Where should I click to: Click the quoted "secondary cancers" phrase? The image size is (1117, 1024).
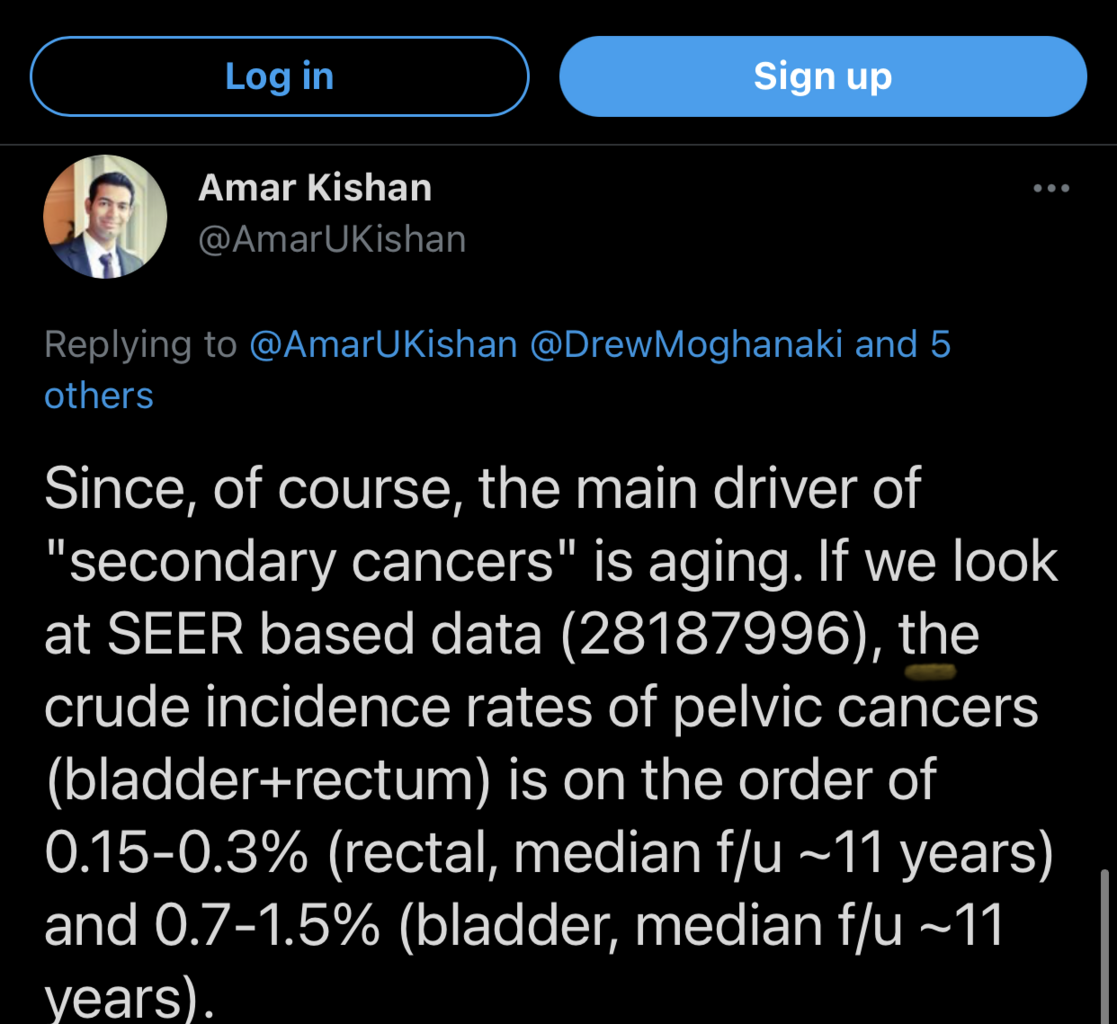coord(311,562)
